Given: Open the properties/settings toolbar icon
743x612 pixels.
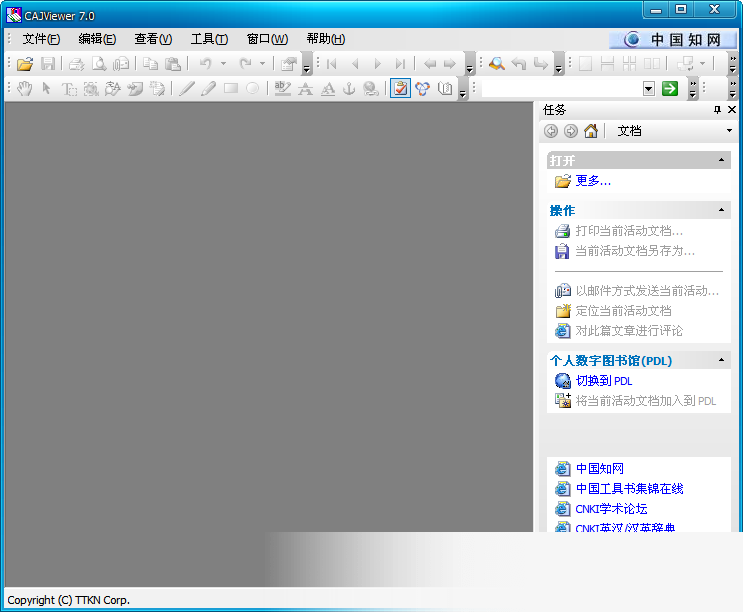Looking at the screenshot, I should pyautogui.click(x=288, y=63).
